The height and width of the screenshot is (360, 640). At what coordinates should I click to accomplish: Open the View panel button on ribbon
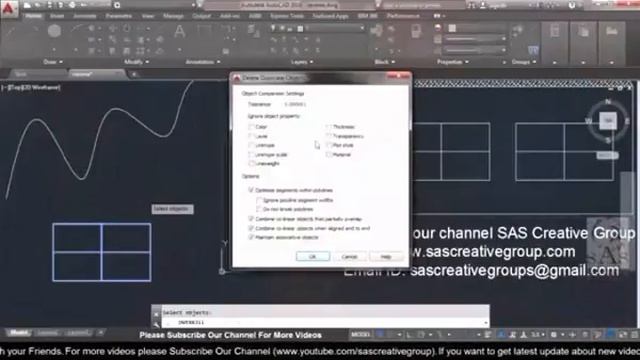[x=611, y=43]
